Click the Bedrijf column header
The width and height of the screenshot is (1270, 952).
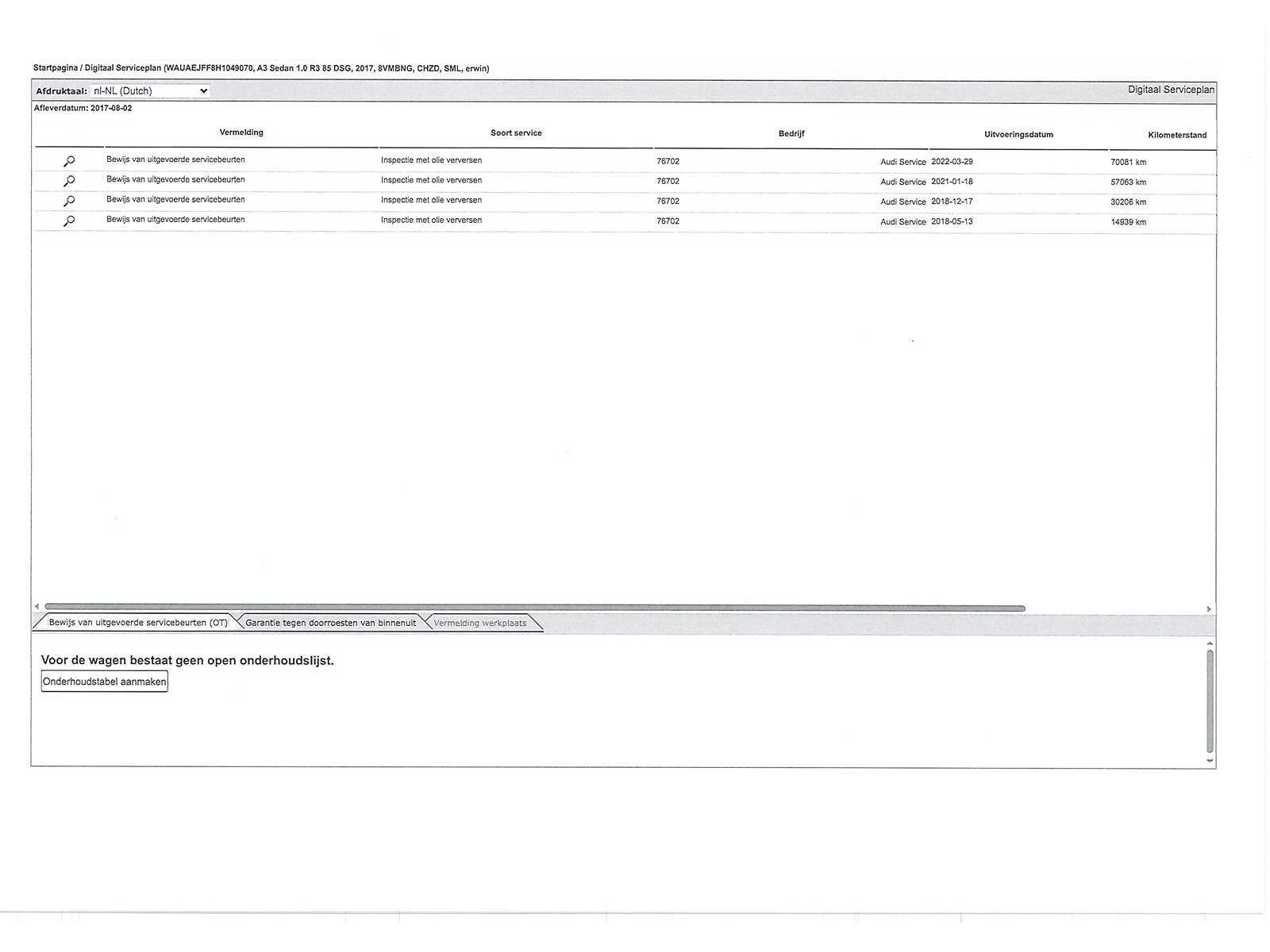coord(791,134)
